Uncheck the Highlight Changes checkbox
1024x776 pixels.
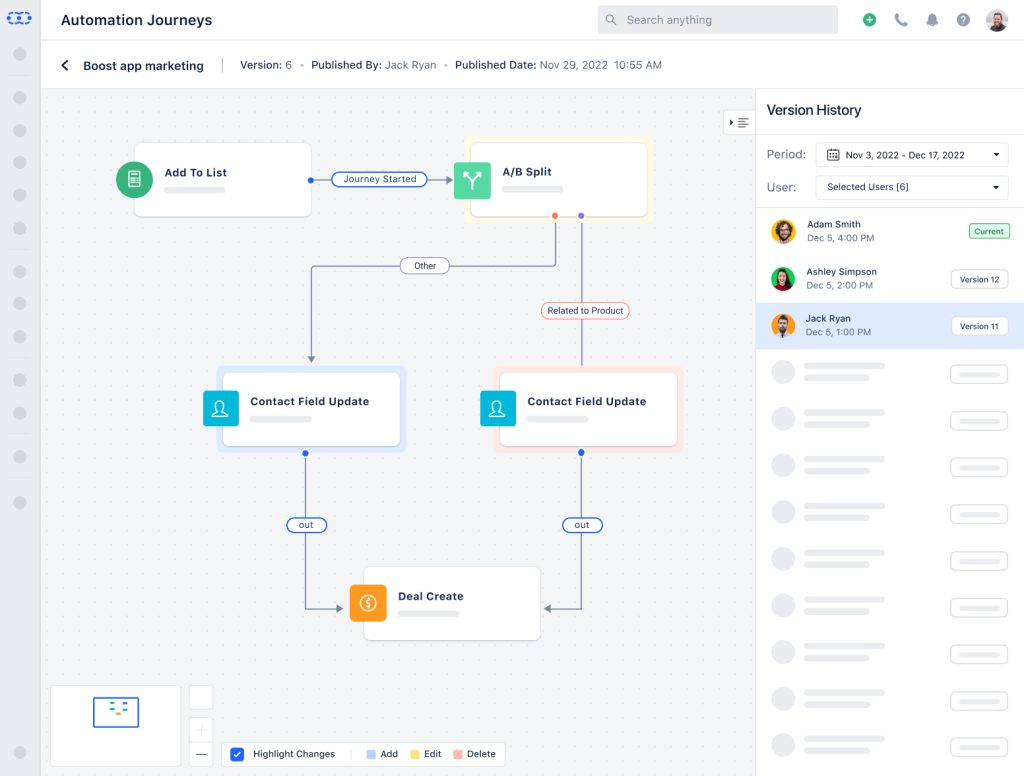(x=237, y=754)
